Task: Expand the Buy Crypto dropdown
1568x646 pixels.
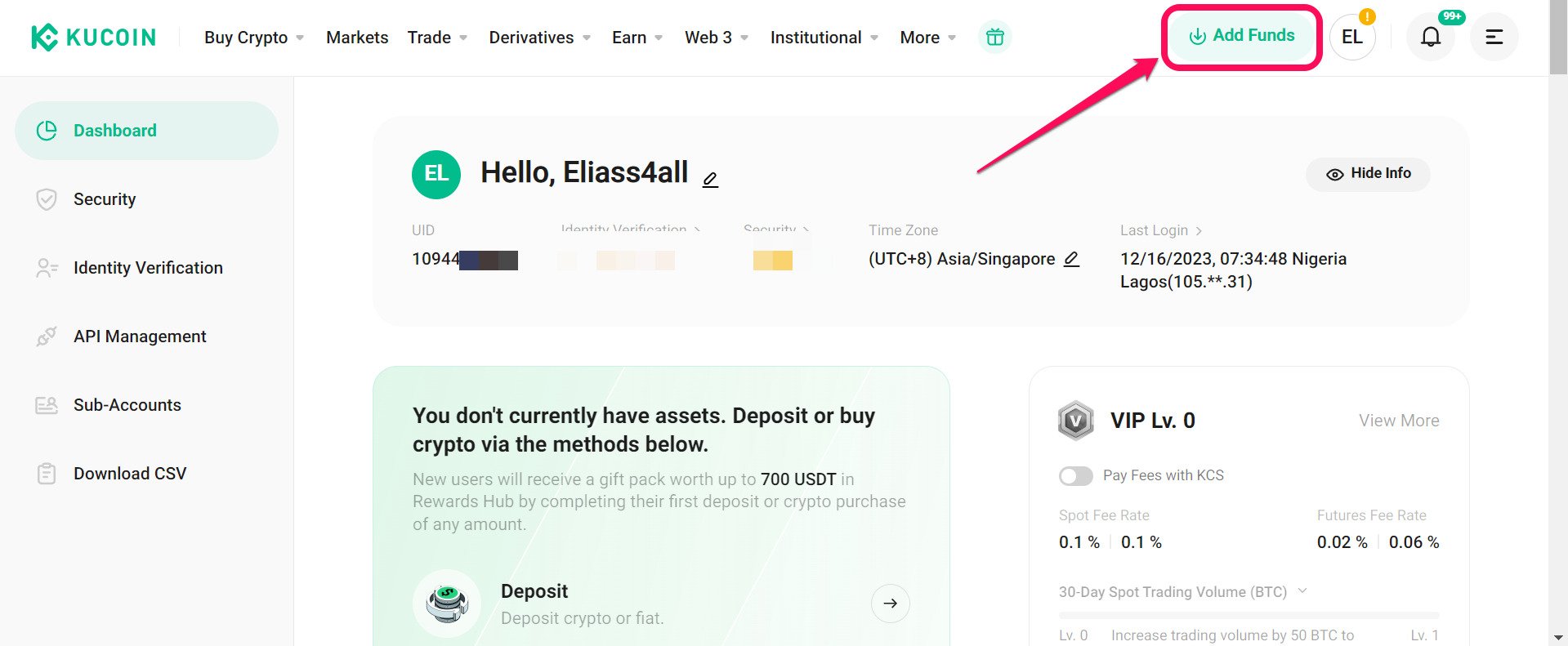Action: click(253, 38)
